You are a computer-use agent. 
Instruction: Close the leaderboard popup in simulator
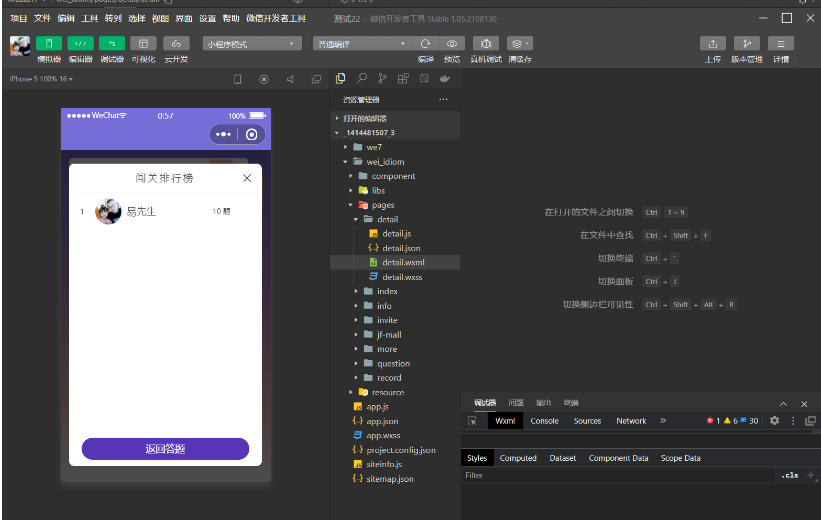tap(247, 178)
